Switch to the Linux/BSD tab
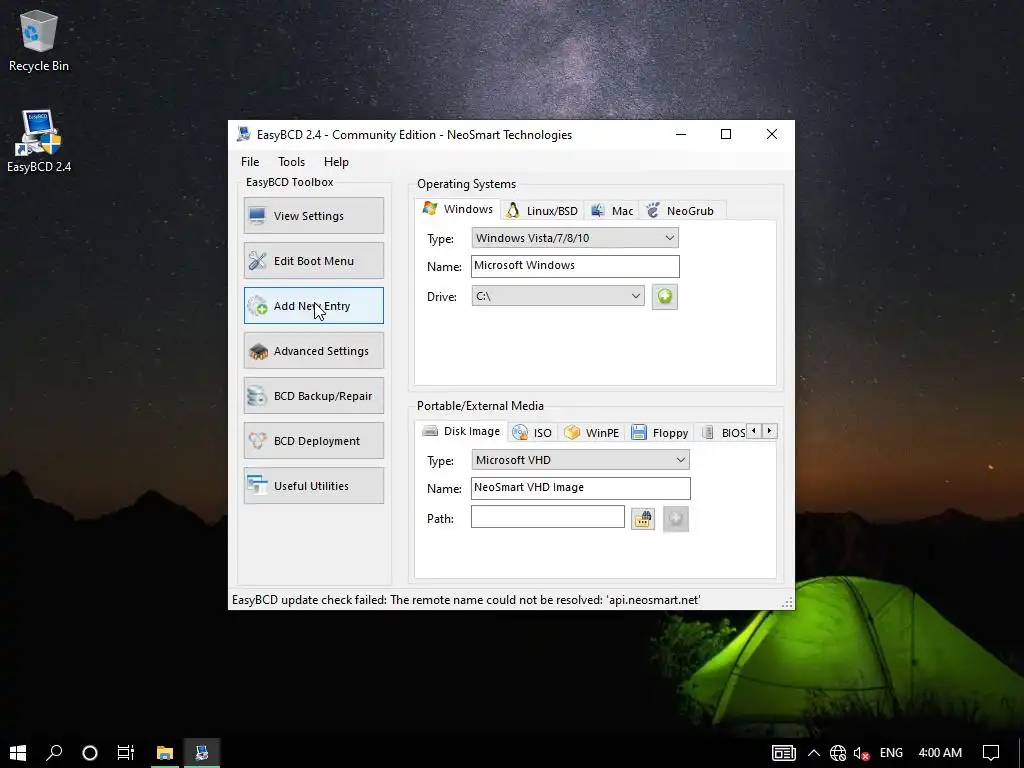This screenshot has width=1024, height=768. click(542, 210)
